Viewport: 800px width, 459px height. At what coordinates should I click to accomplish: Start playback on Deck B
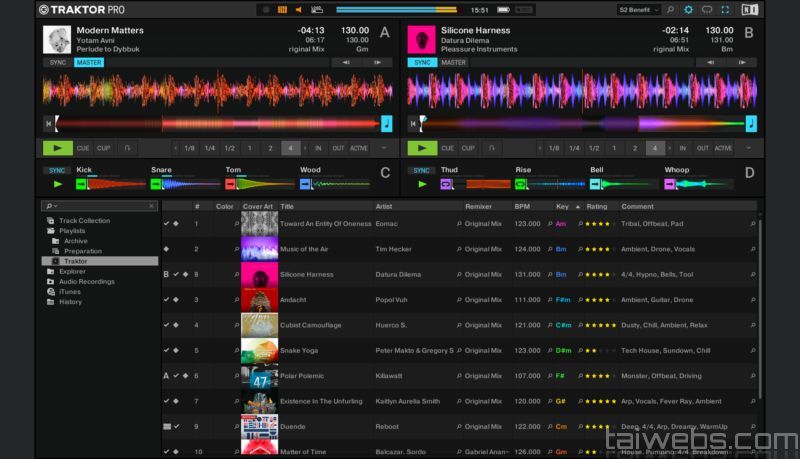tap(422, 148)
